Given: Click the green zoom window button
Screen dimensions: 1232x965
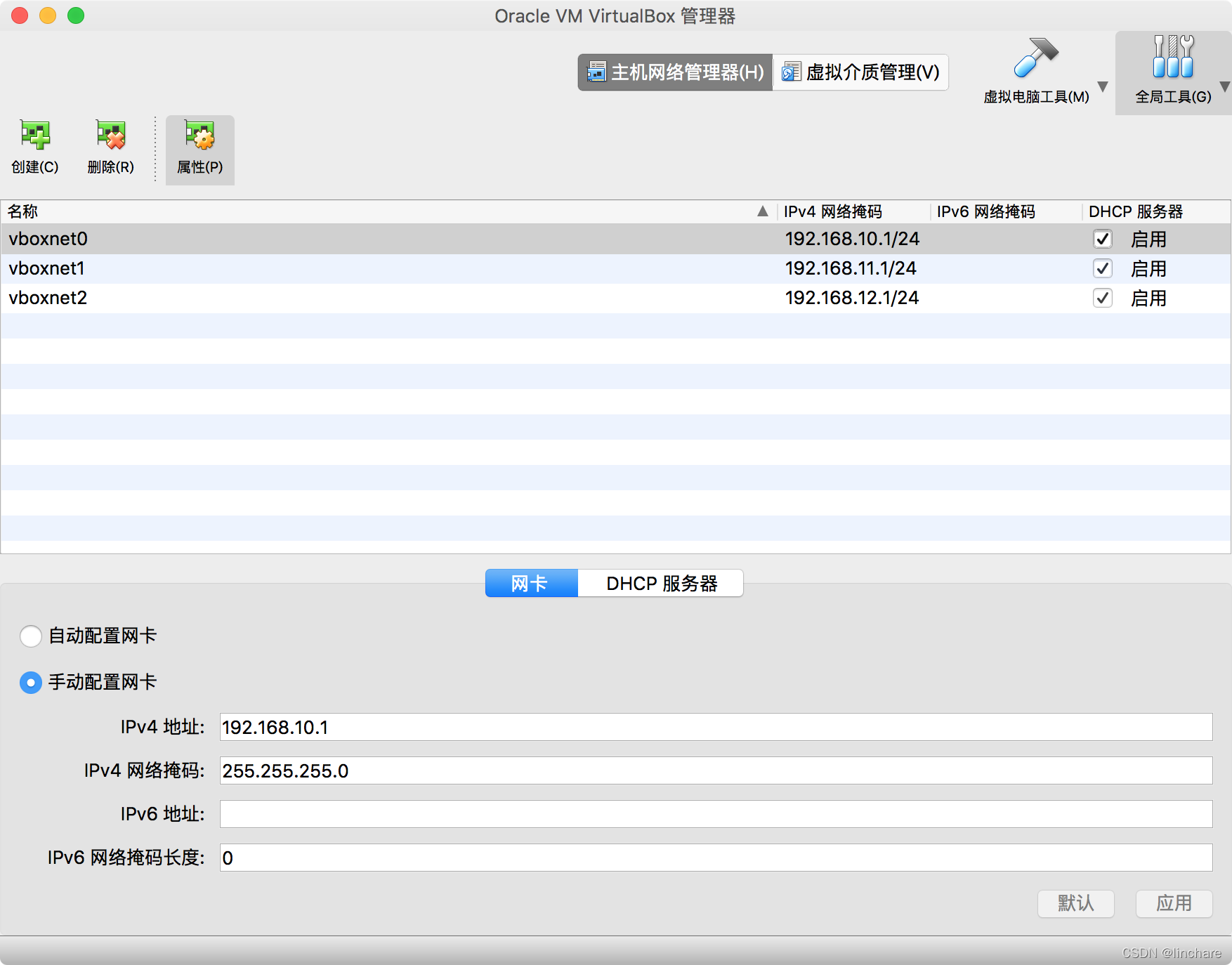Looking at the screenshot, I should (76, 15).
